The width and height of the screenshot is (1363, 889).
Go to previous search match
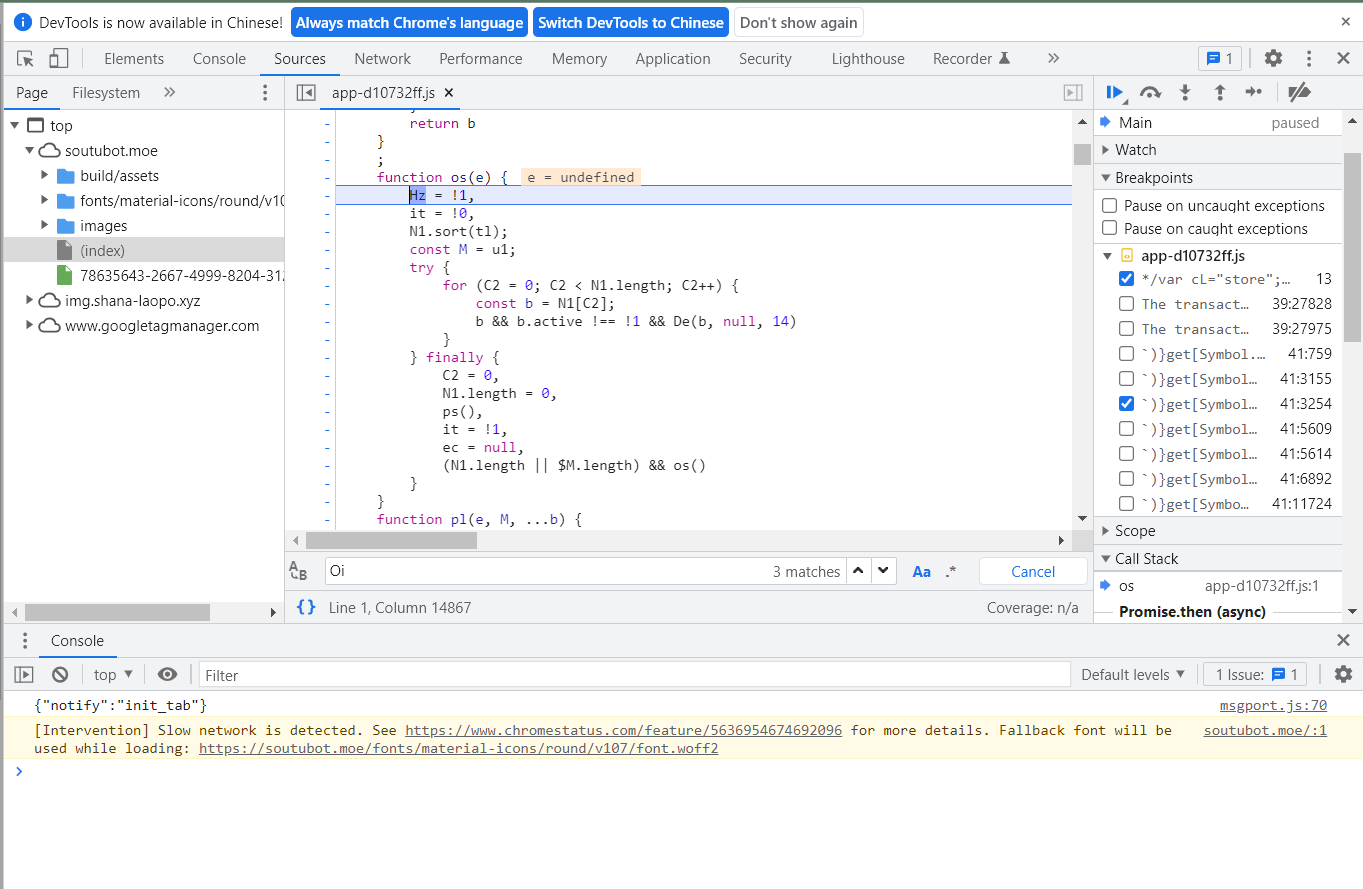(x=859, y=571)
